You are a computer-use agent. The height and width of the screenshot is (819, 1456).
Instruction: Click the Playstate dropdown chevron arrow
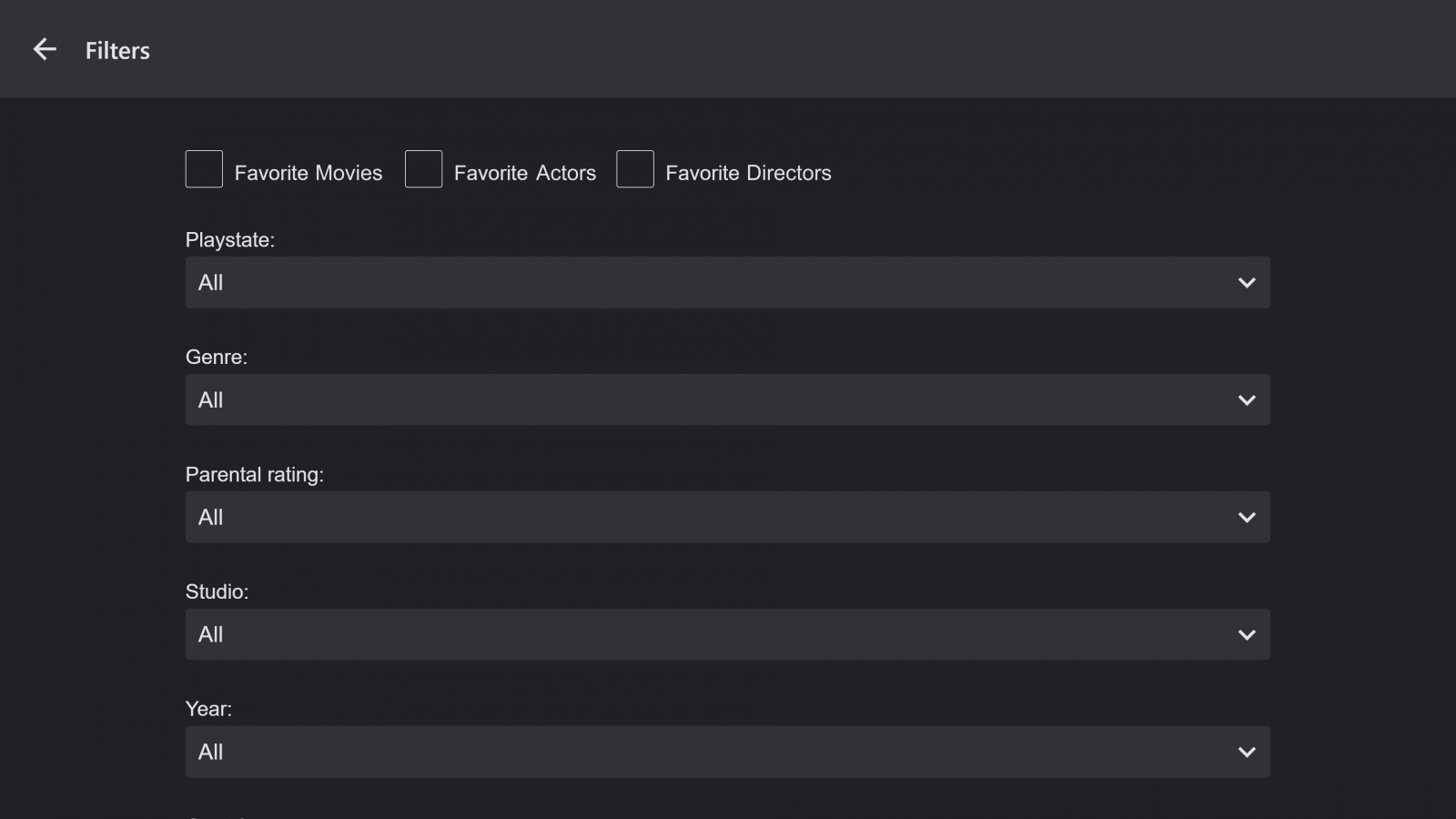coord(1247,283)
